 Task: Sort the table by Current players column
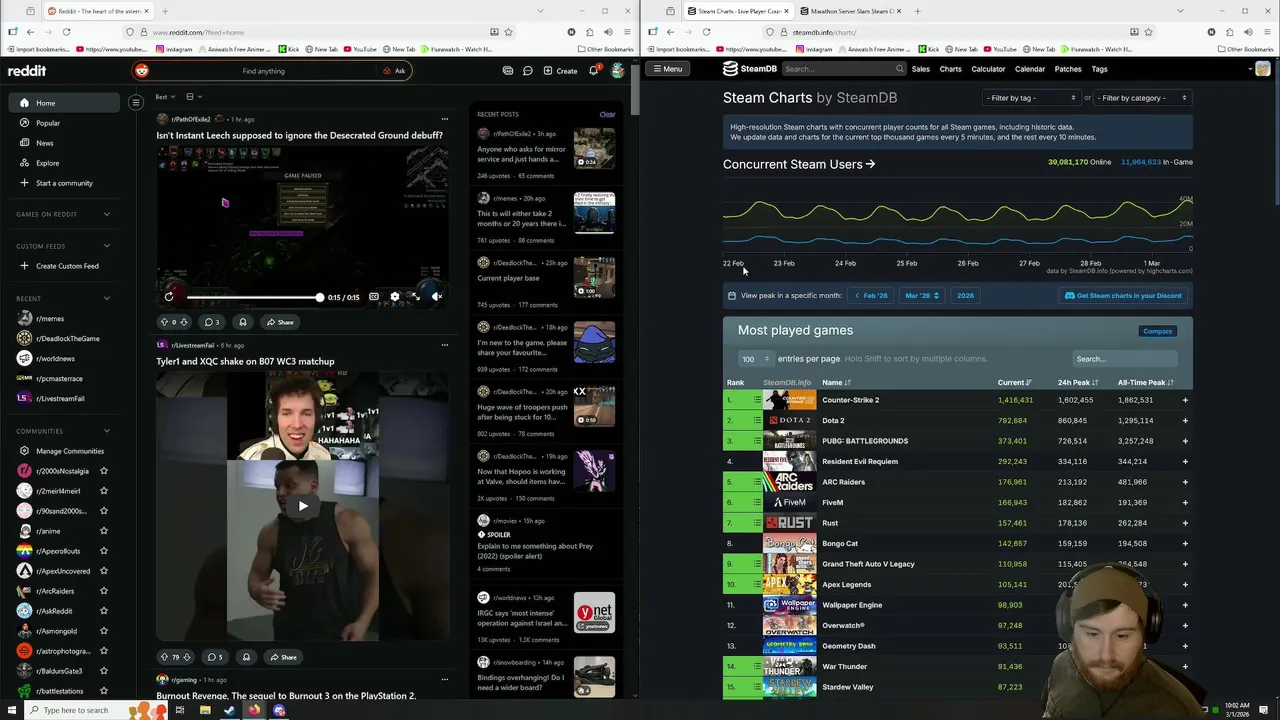coord(1013,382)
